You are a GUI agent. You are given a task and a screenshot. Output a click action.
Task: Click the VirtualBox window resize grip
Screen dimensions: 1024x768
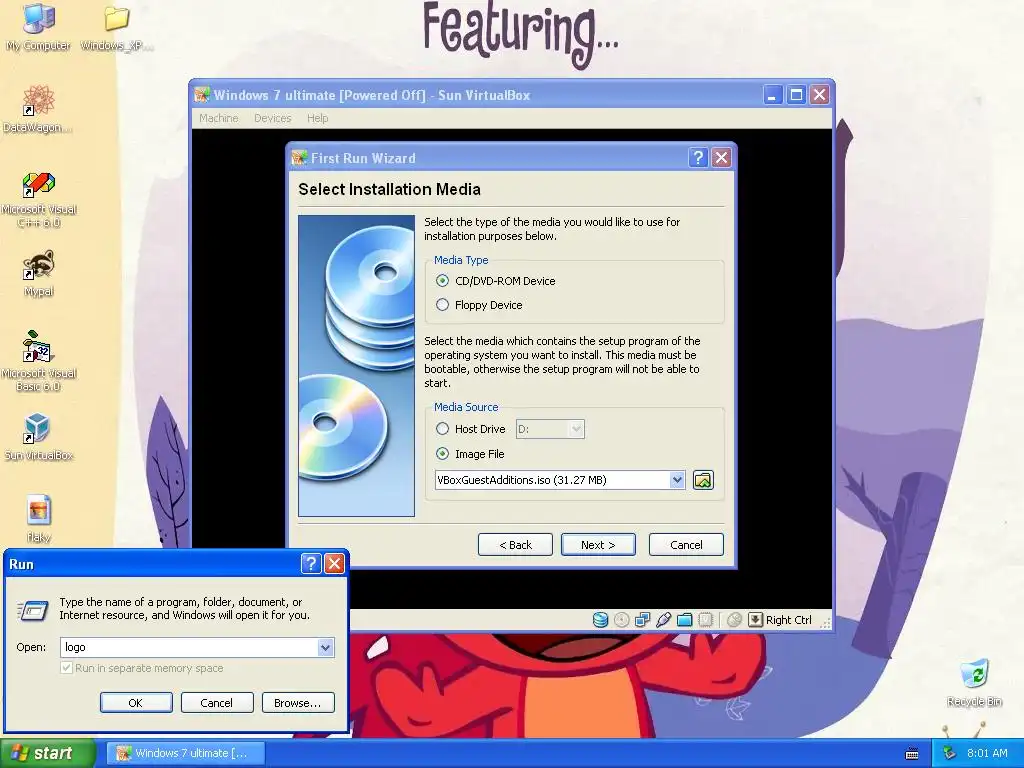coord(825,624)
